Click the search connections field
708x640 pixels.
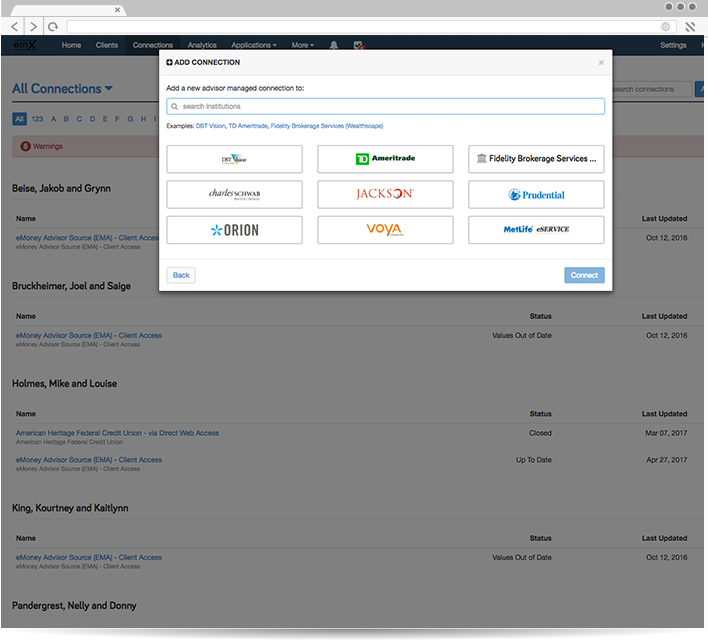[650, 89]
